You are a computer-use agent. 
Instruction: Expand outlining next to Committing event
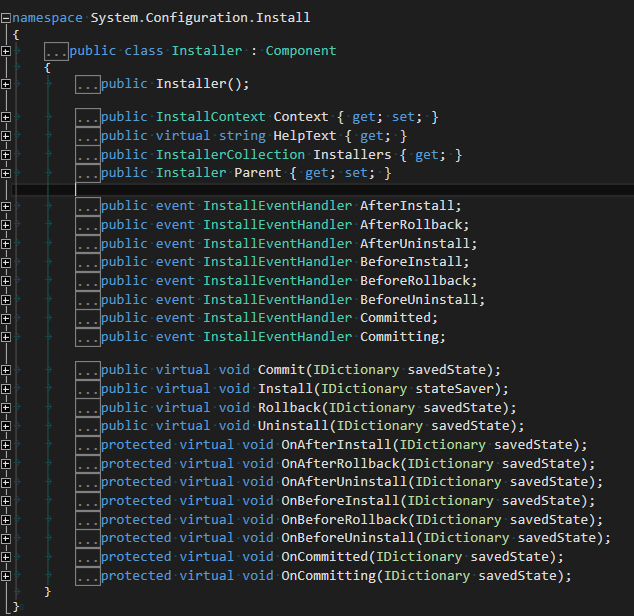coord(6,337)
